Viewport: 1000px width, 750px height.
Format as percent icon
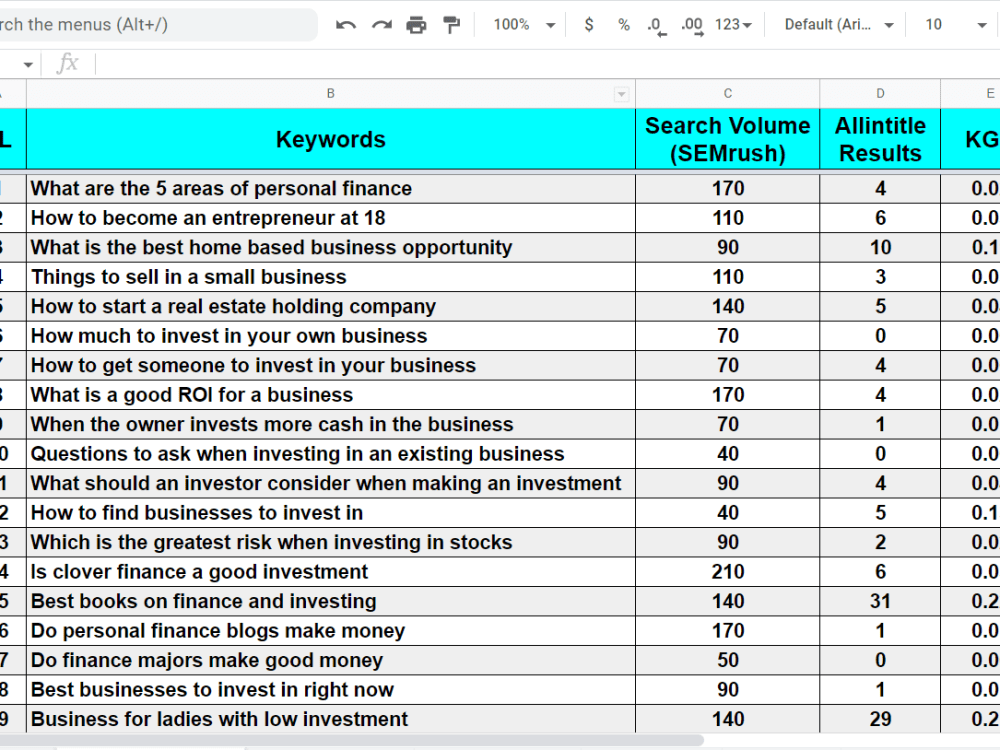(x=624, y=25)
